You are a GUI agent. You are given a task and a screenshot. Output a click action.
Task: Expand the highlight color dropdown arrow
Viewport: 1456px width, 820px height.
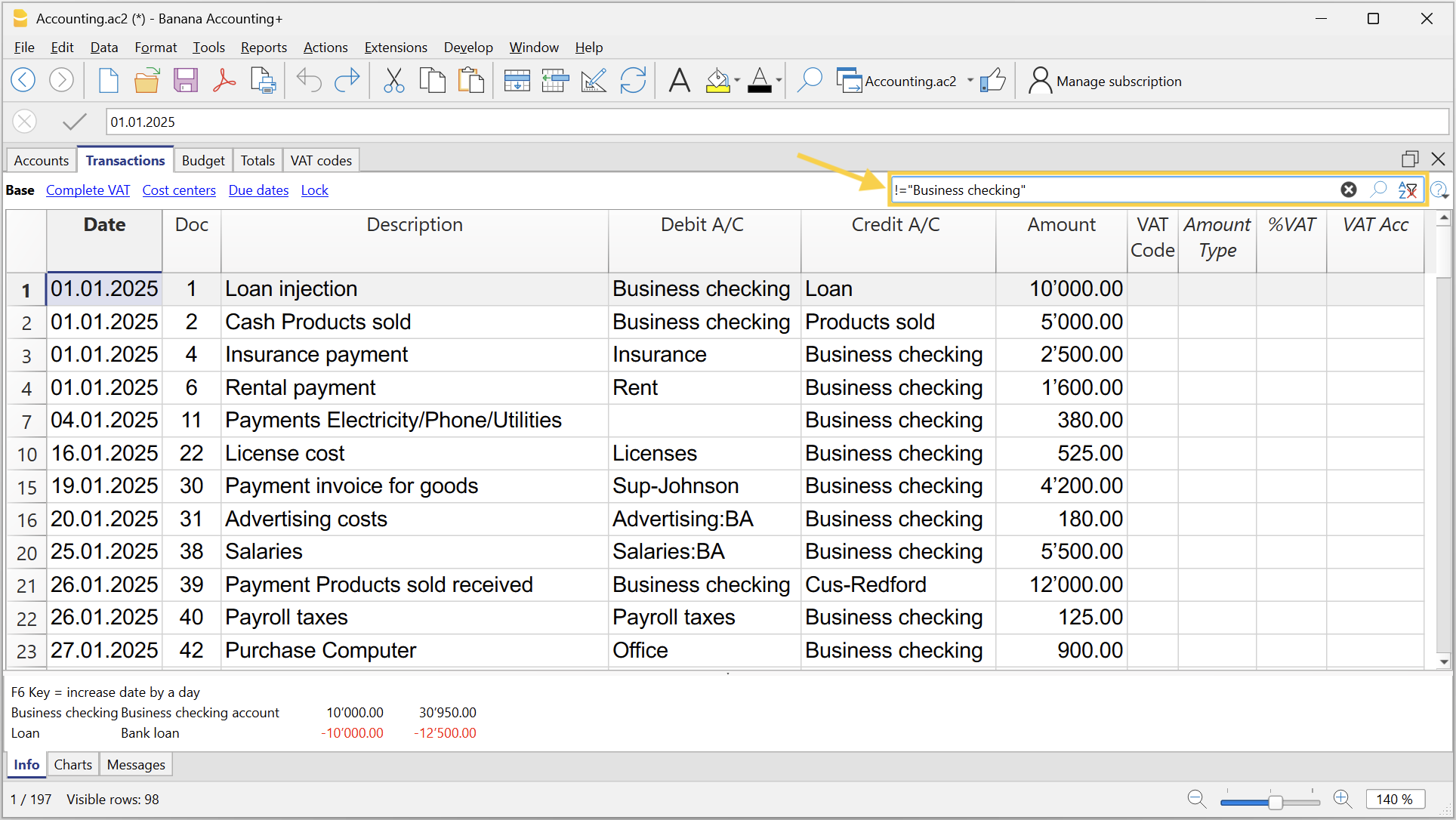pyautogui.click(x=737, y=80)
